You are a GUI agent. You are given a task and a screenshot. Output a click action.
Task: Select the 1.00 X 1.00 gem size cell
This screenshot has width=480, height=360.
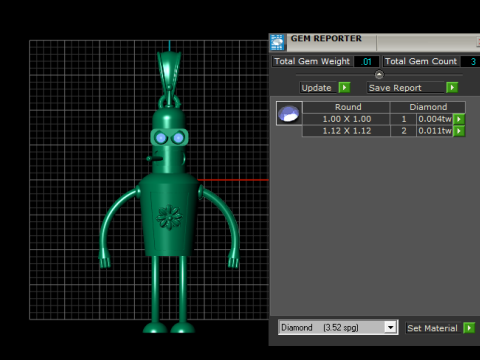pyautogui.click(x=347, y=119)
